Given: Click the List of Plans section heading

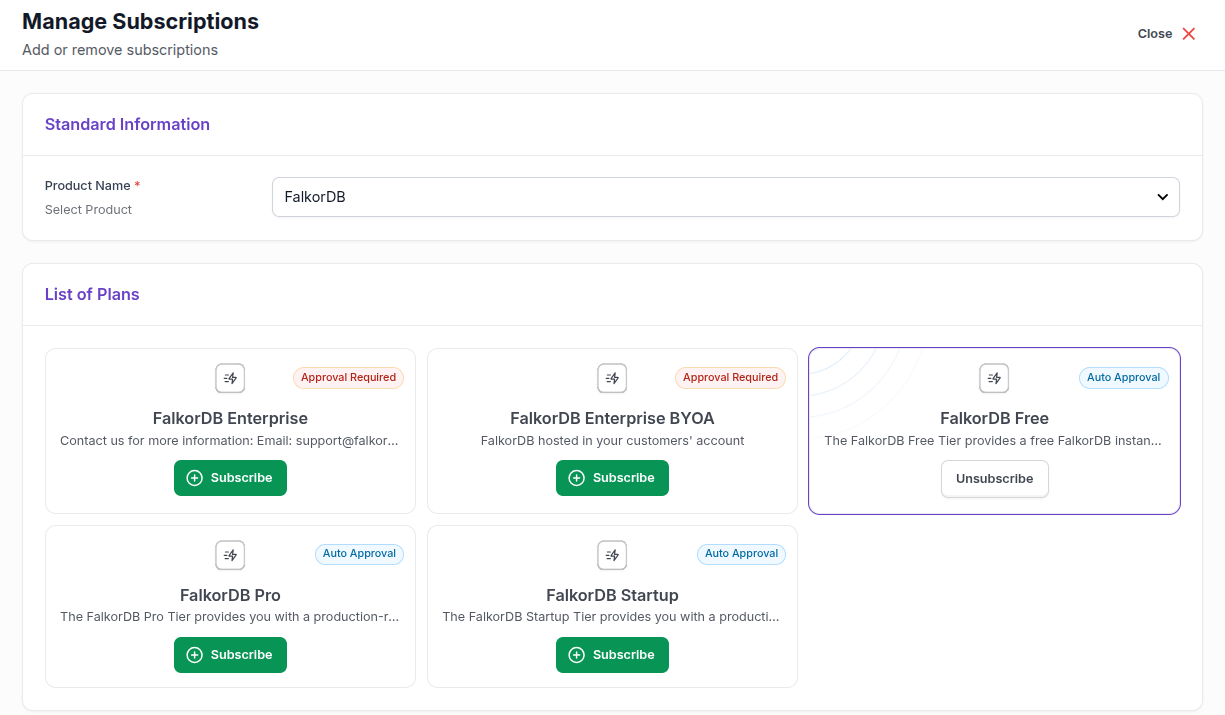Looking at the screenshot, I should coord(92,294).
